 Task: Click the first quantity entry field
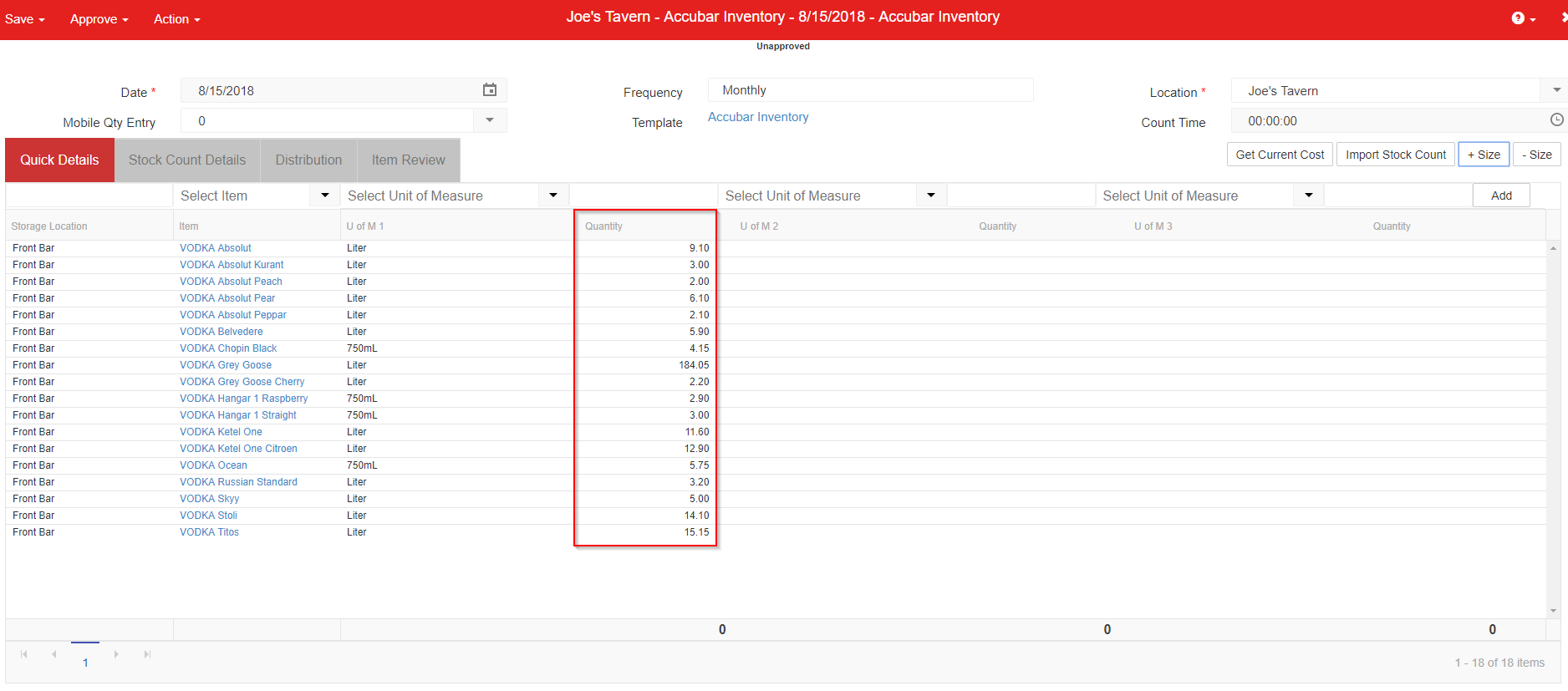(643, 196)
